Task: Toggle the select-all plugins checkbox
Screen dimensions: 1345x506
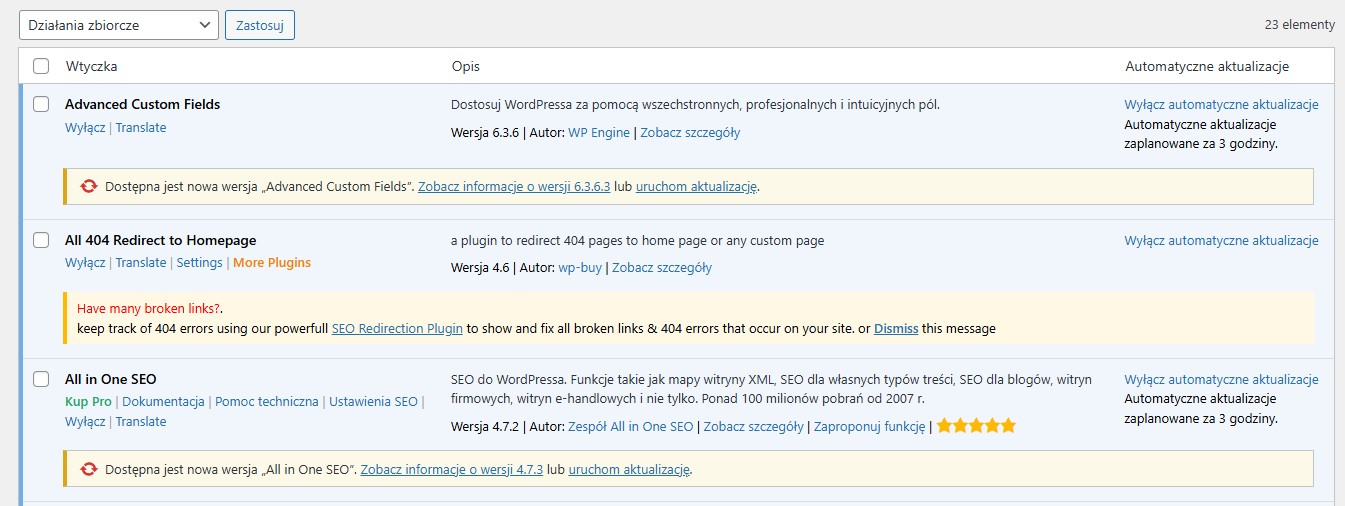Action: [41, 66]
